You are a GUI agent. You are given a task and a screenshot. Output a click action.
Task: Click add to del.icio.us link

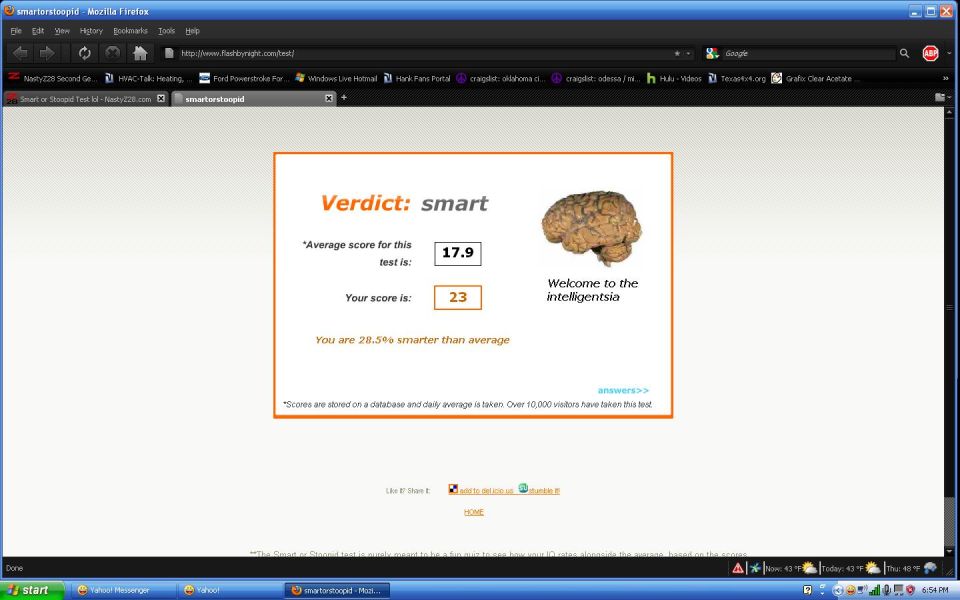coord(481,490)
